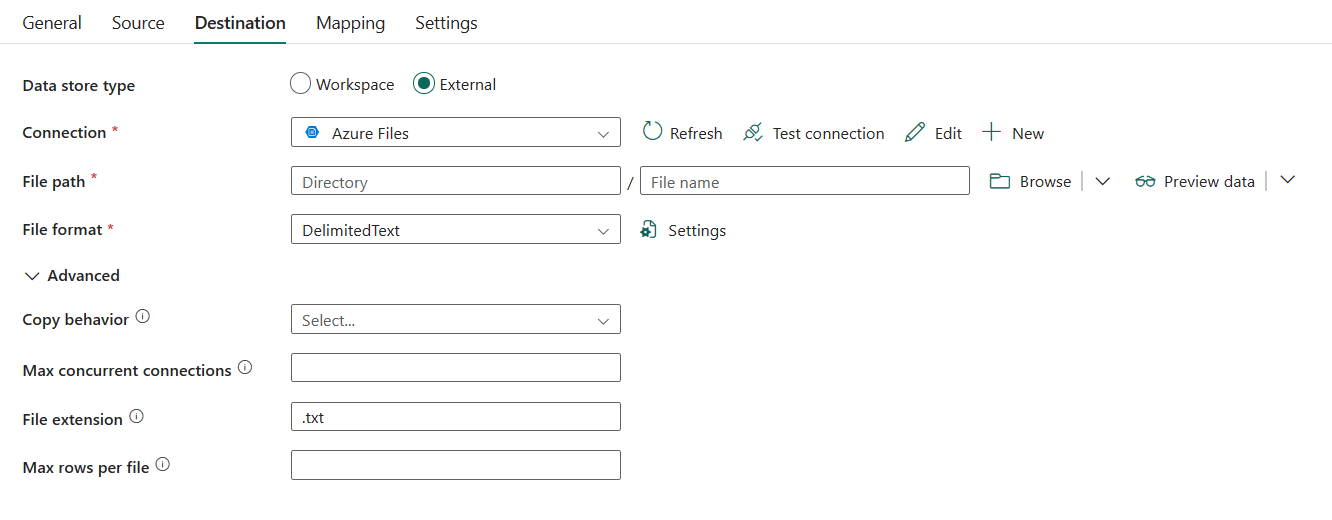Screen dimensions: 1332x520
Task: Expand the Copy behavior Select dropdown
Action: pyautogui.click(x=455, y=319)
